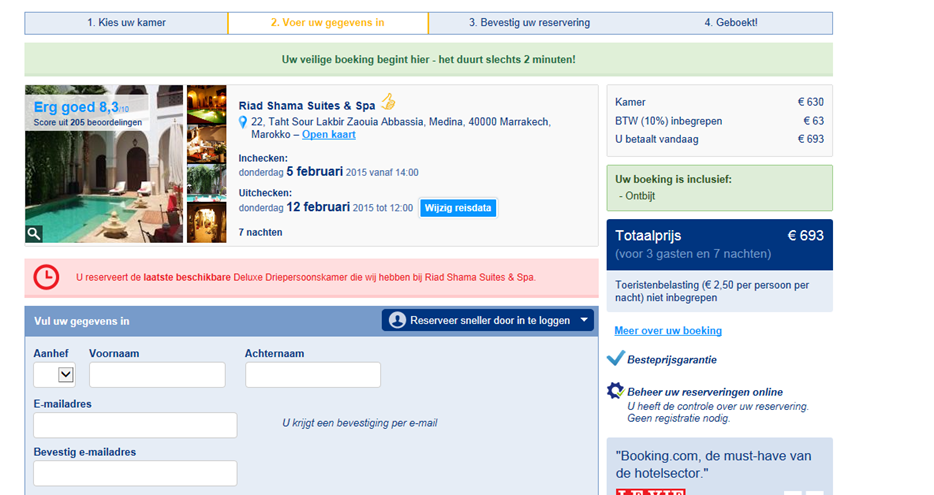Click the thumbs-up icon beside hotel name
Viewport: 934px width, 495px height.
[x=388, y=102]
